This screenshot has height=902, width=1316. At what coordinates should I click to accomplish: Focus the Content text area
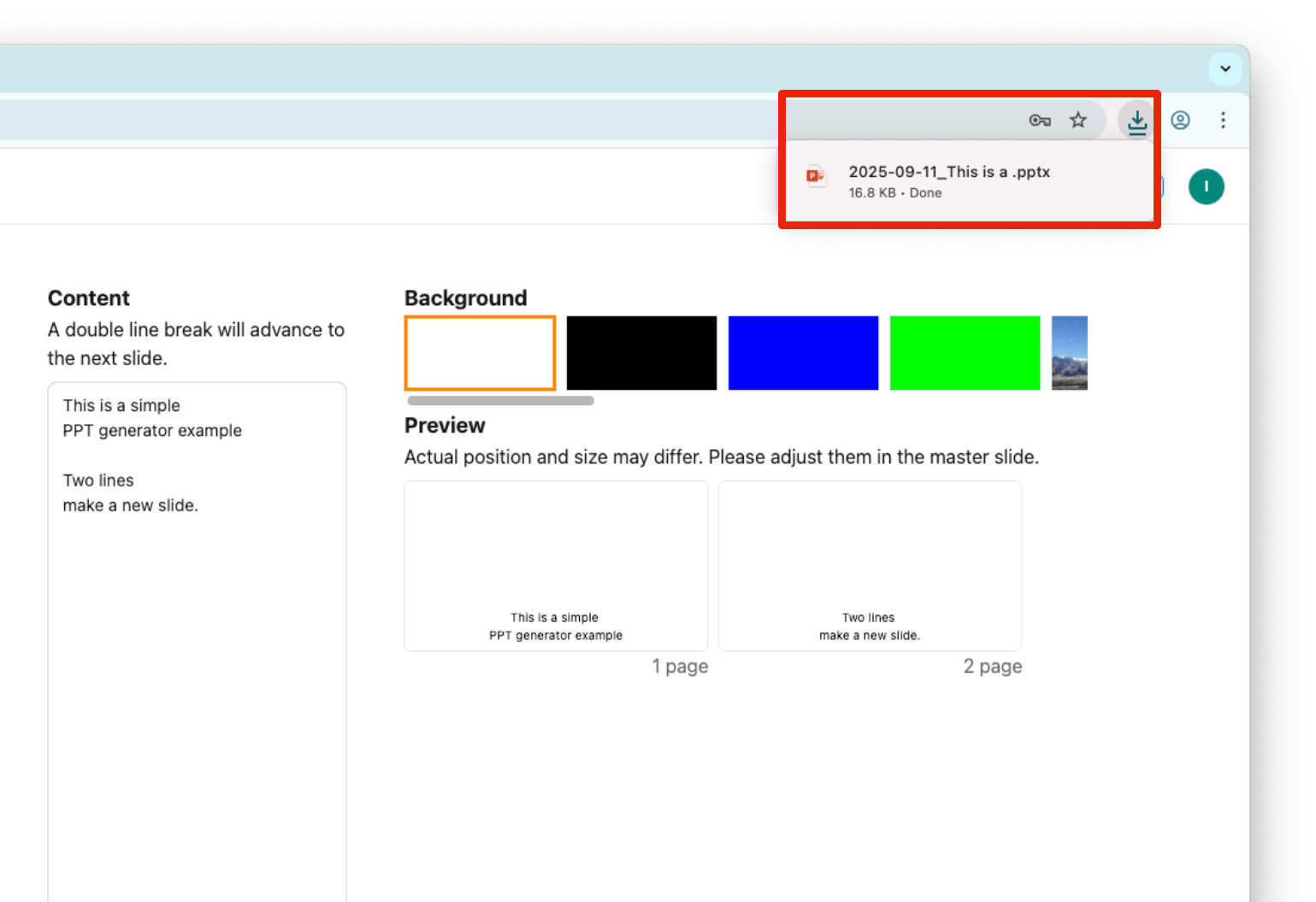click(x=197, y=641)
